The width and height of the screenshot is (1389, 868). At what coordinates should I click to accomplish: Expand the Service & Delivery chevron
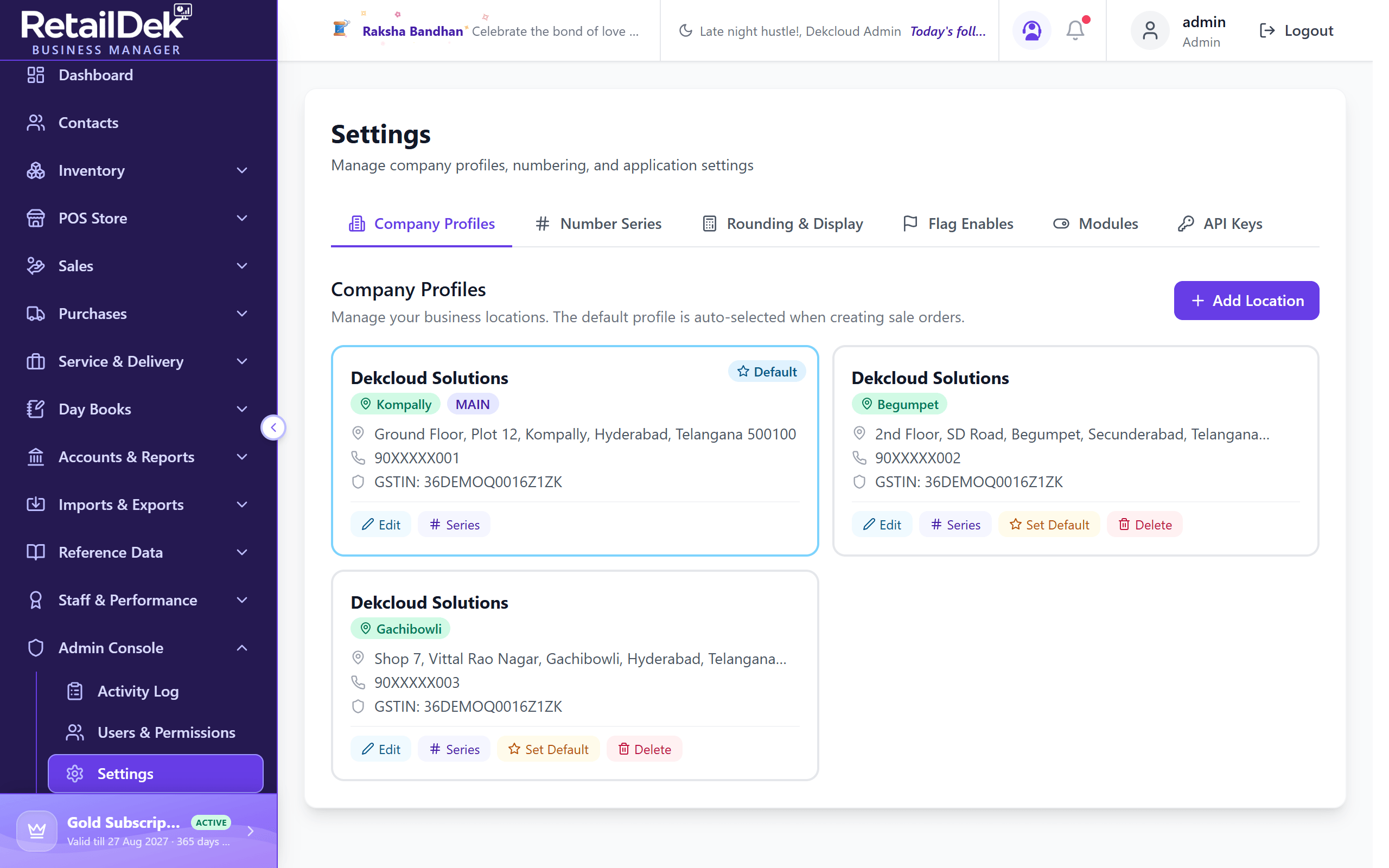(242, 362)
